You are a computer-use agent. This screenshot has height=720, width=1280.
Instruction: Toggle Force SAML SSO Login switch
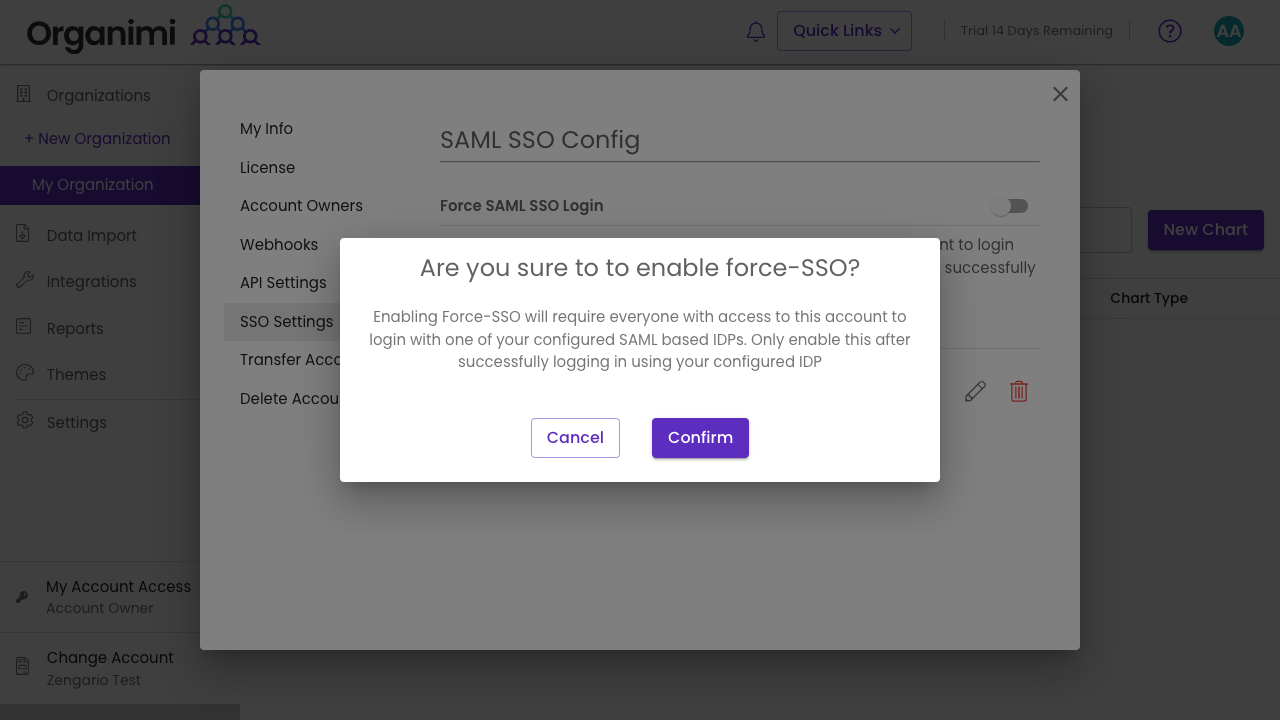tap(1009, 205)
